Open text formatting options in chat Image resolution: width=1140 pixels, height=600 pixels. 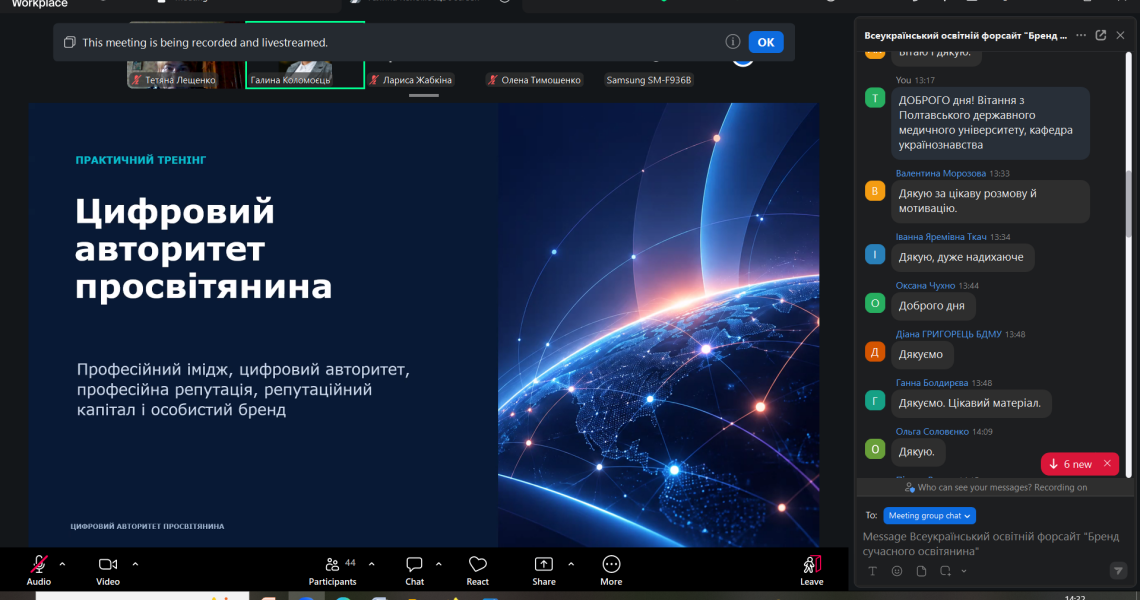pos(872,571)
